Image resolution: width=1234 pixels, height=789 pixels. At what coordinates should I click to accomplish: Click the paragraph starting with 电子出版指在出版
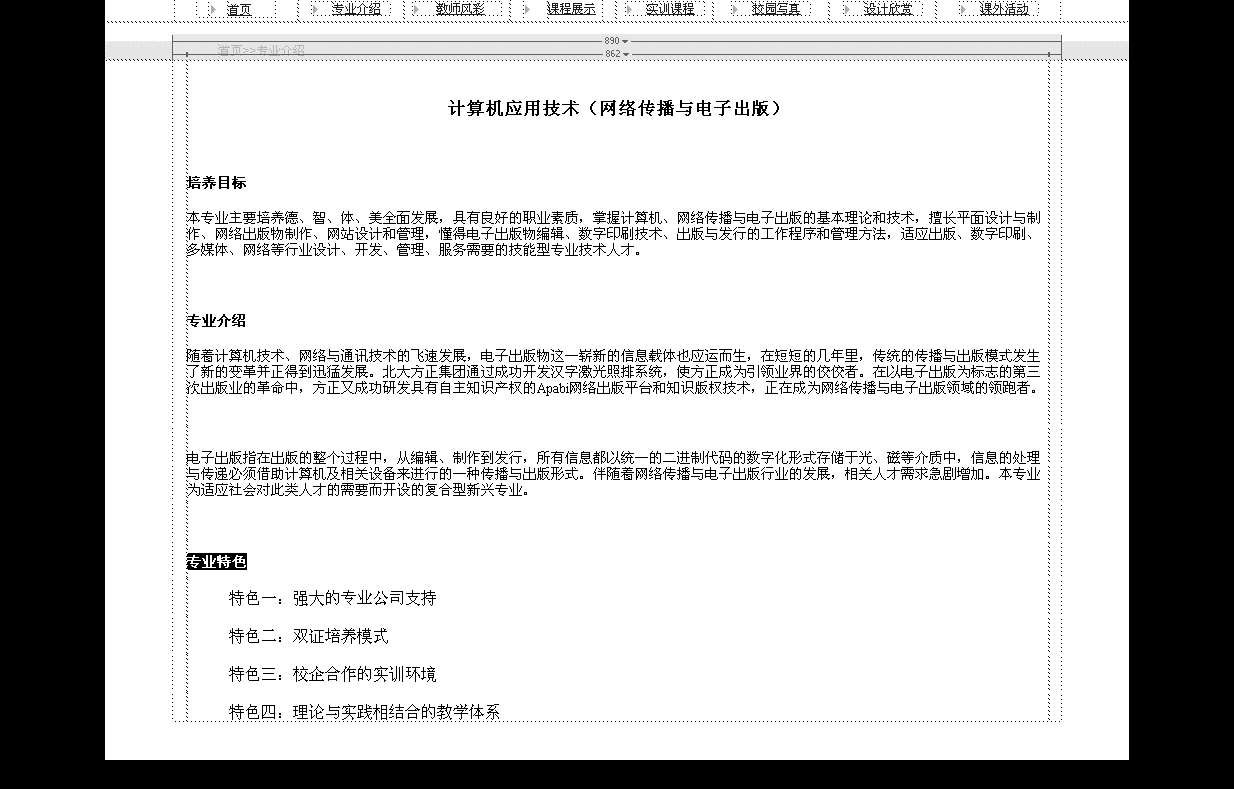tap(612, 474)
